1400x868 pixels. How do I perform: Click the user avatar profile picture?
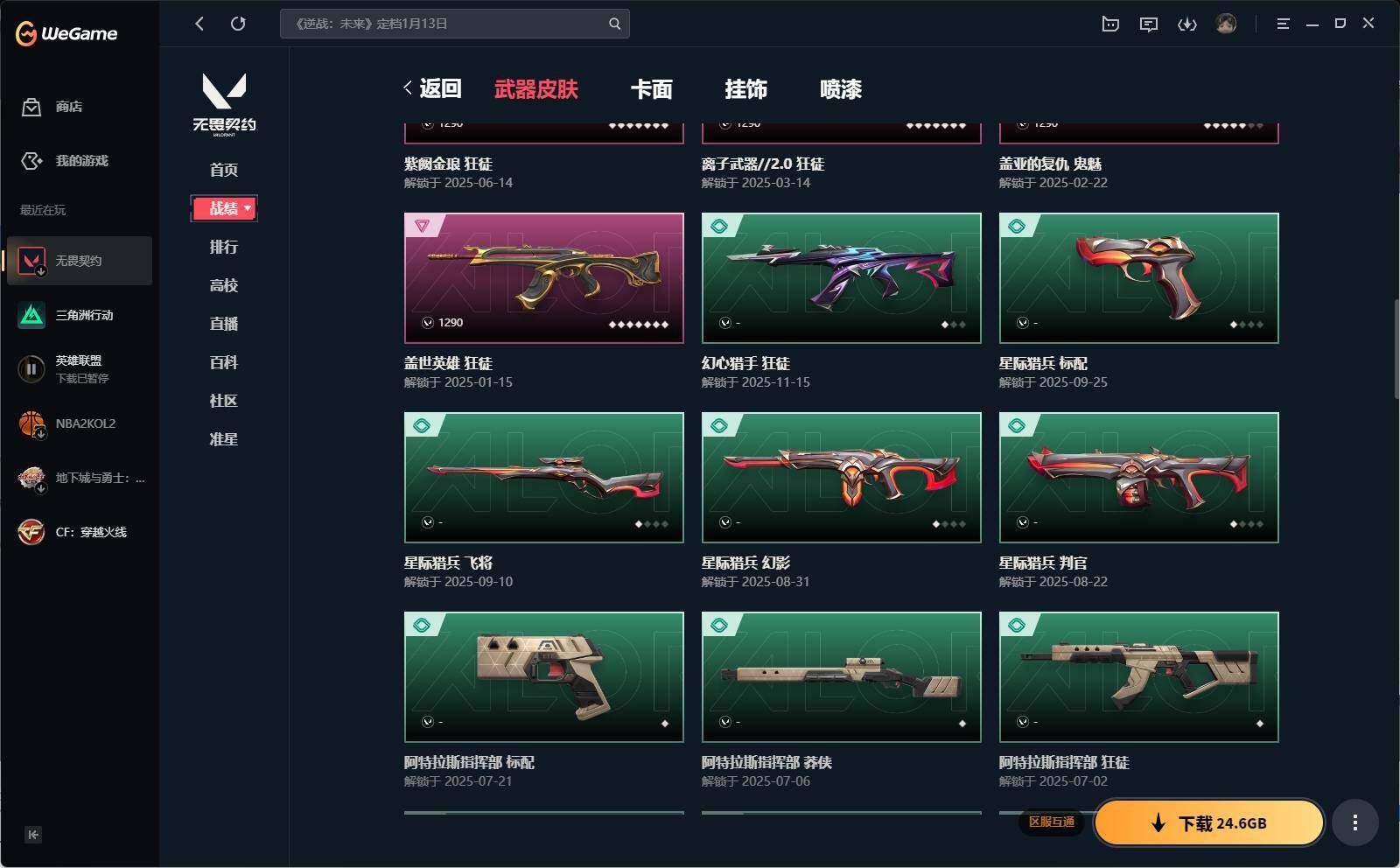pyautogui.click(x=1226, y=24)
